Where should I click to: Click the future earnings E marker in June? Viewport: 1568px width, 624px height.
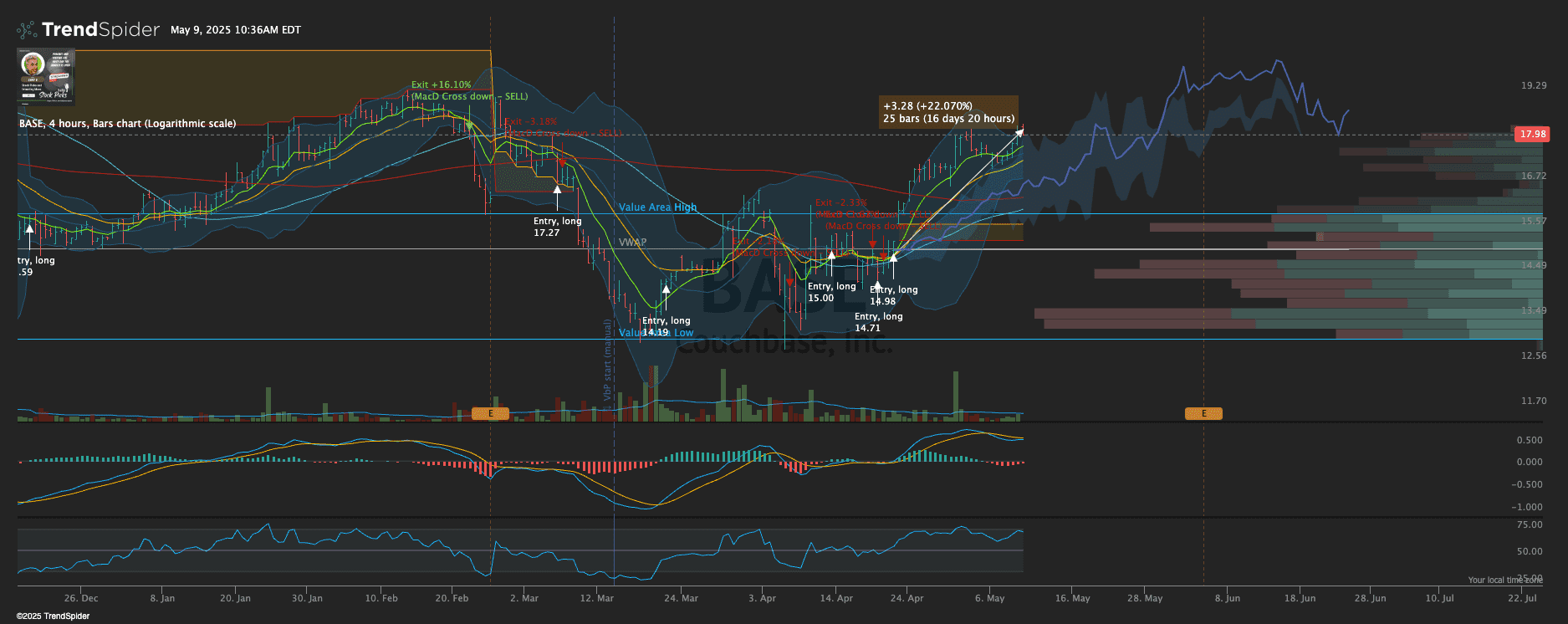1203,413
